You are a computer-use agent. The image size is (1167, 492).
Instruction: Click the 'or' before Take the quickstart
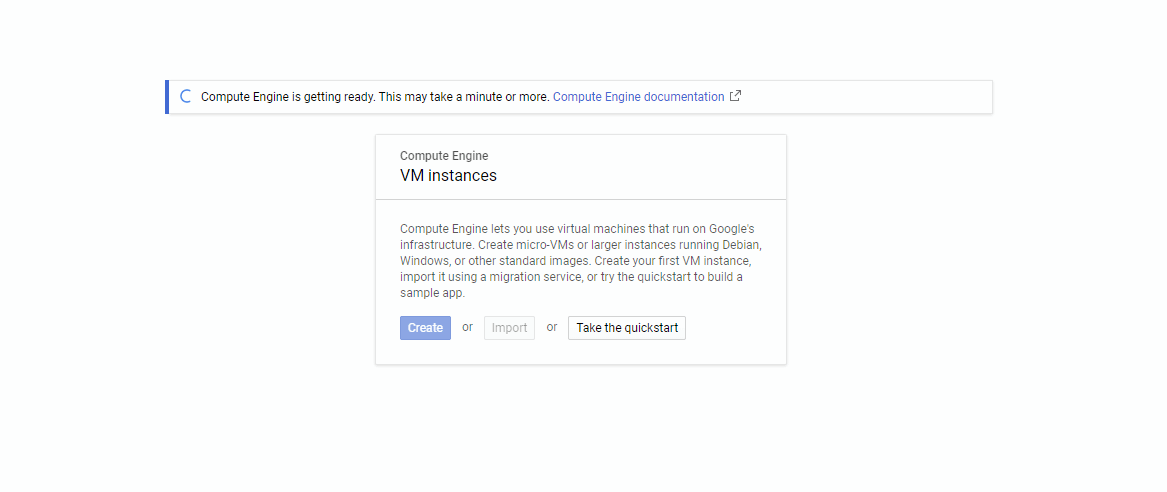point(551,327)
